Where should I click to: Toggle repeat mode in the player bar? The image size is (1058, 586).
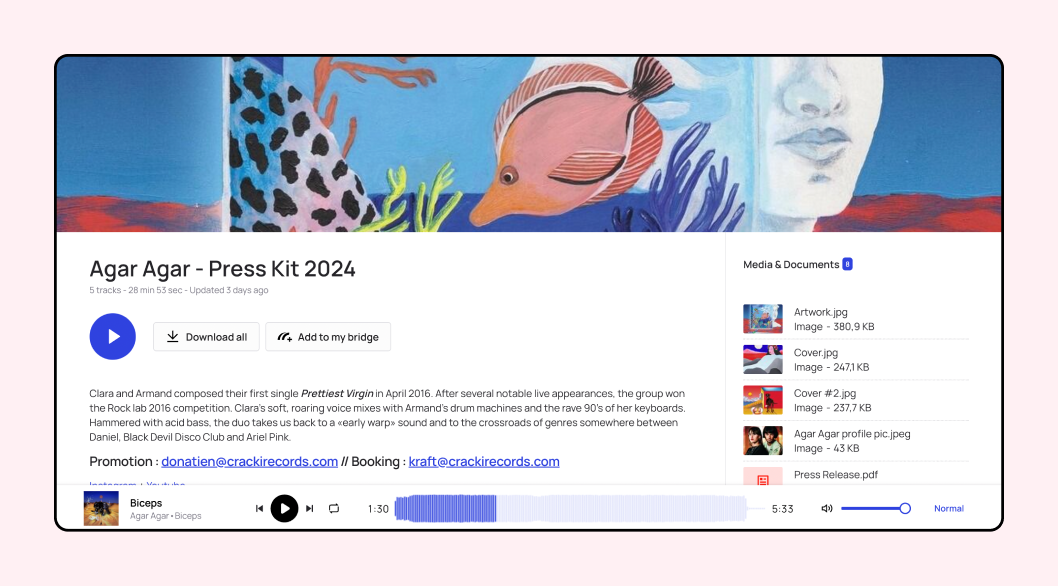(334, 509)
